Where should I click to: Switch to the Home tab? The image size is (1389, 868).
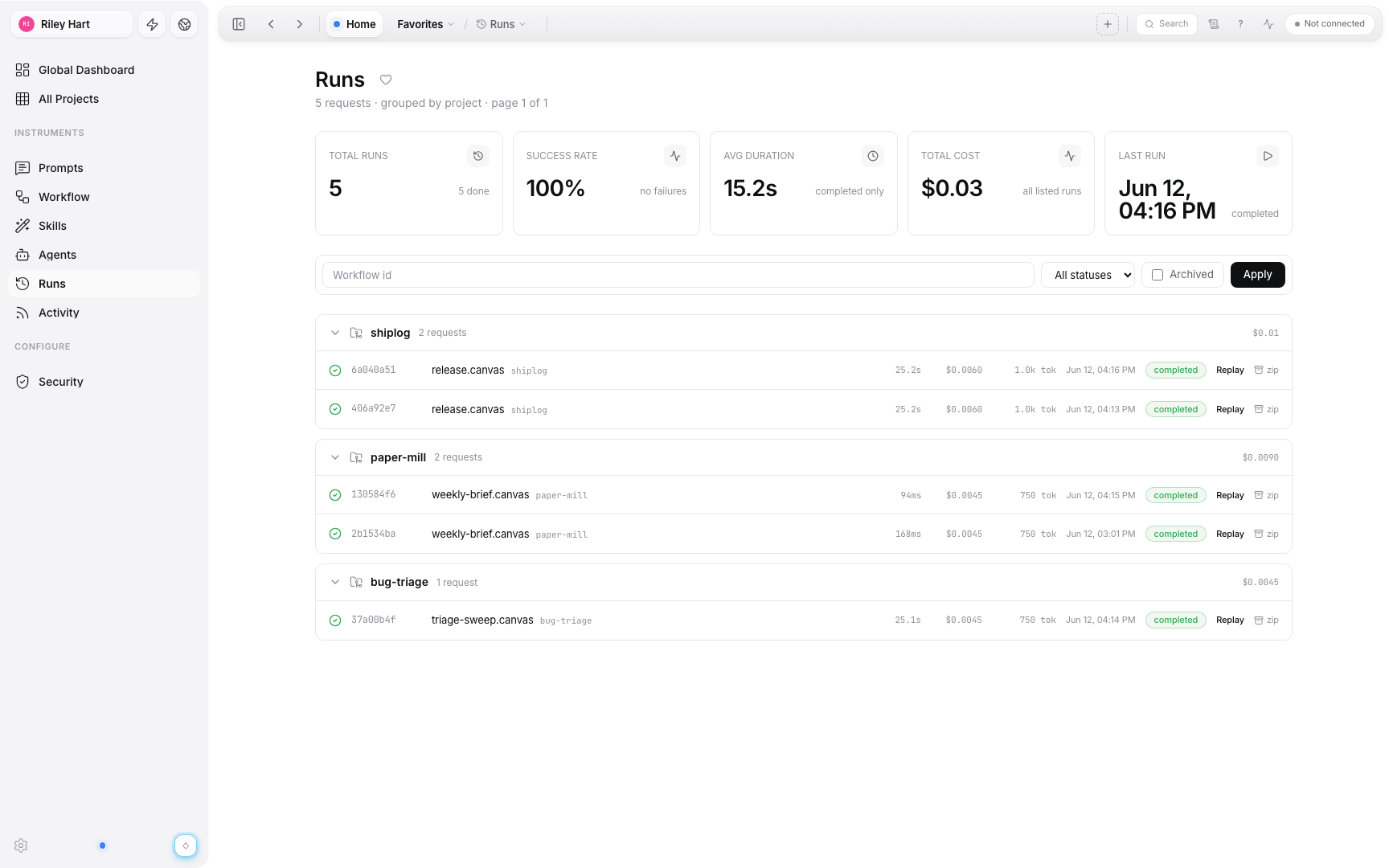click(x=354, y=24)
